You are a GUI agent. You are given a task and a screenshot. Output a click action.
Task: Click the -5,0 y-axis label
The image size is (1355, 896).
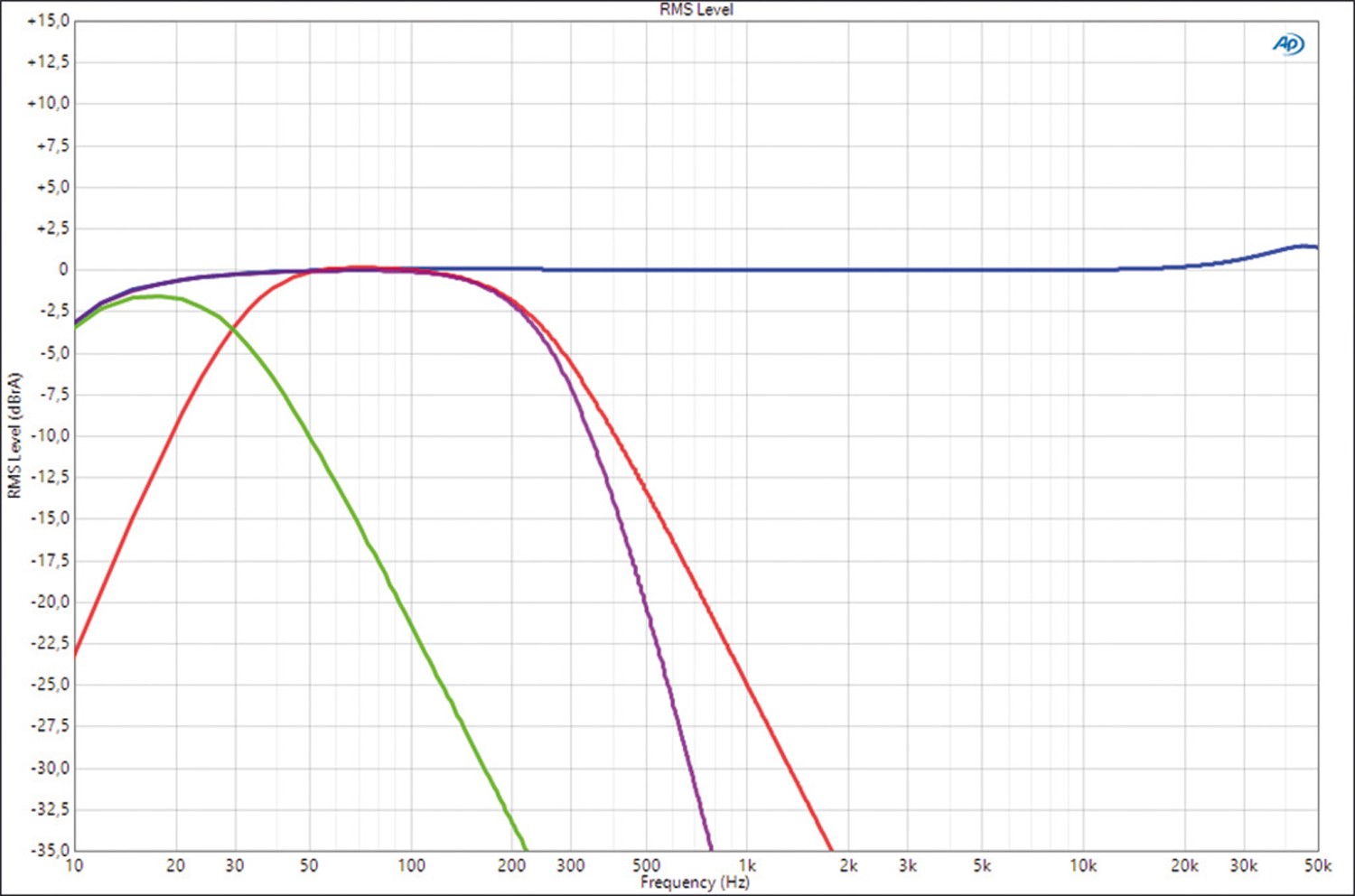point(52,352)
